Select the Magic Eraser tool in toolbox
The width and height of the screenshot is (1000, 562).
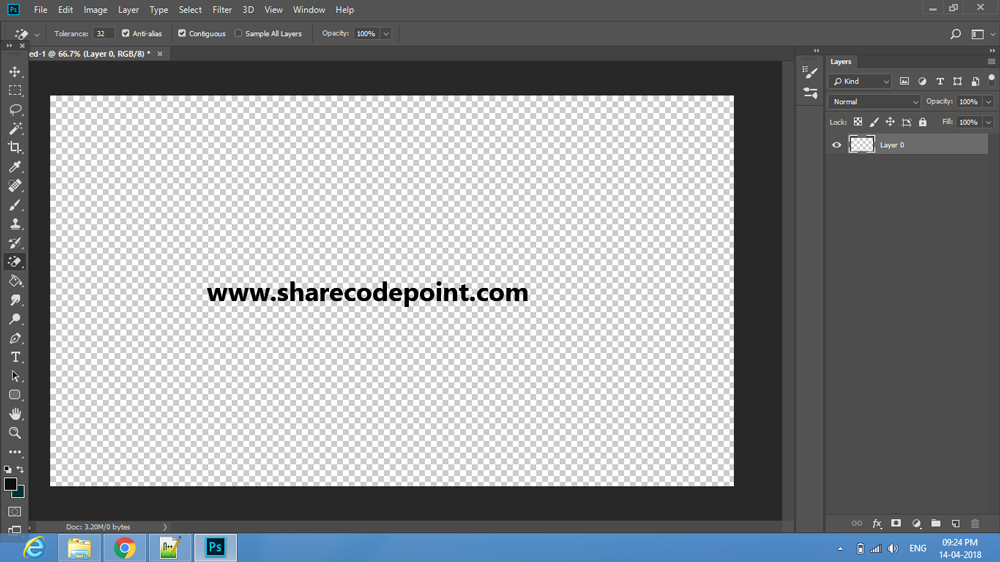pyautogui.click(x=15, y=262)
